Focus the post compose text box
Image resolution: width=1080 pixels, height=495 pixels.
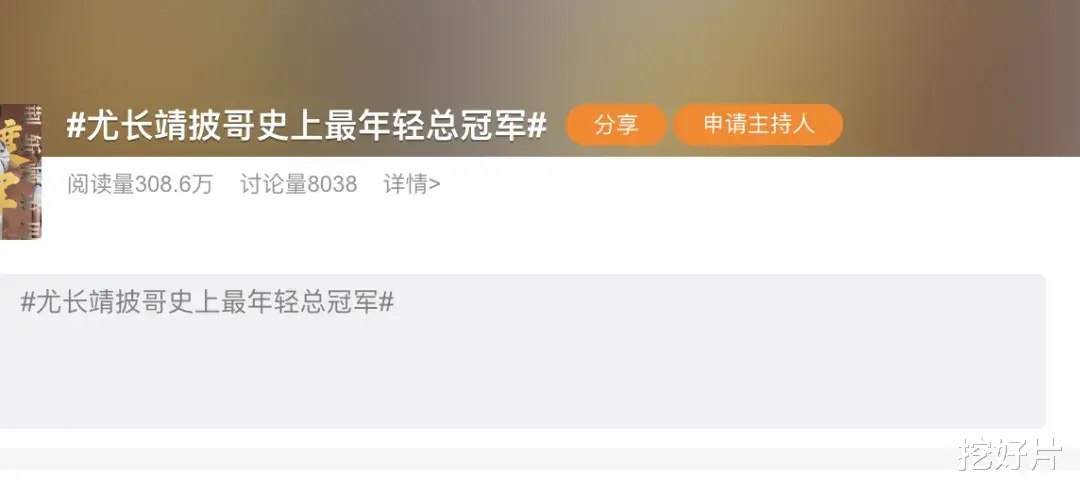(522, 351)
